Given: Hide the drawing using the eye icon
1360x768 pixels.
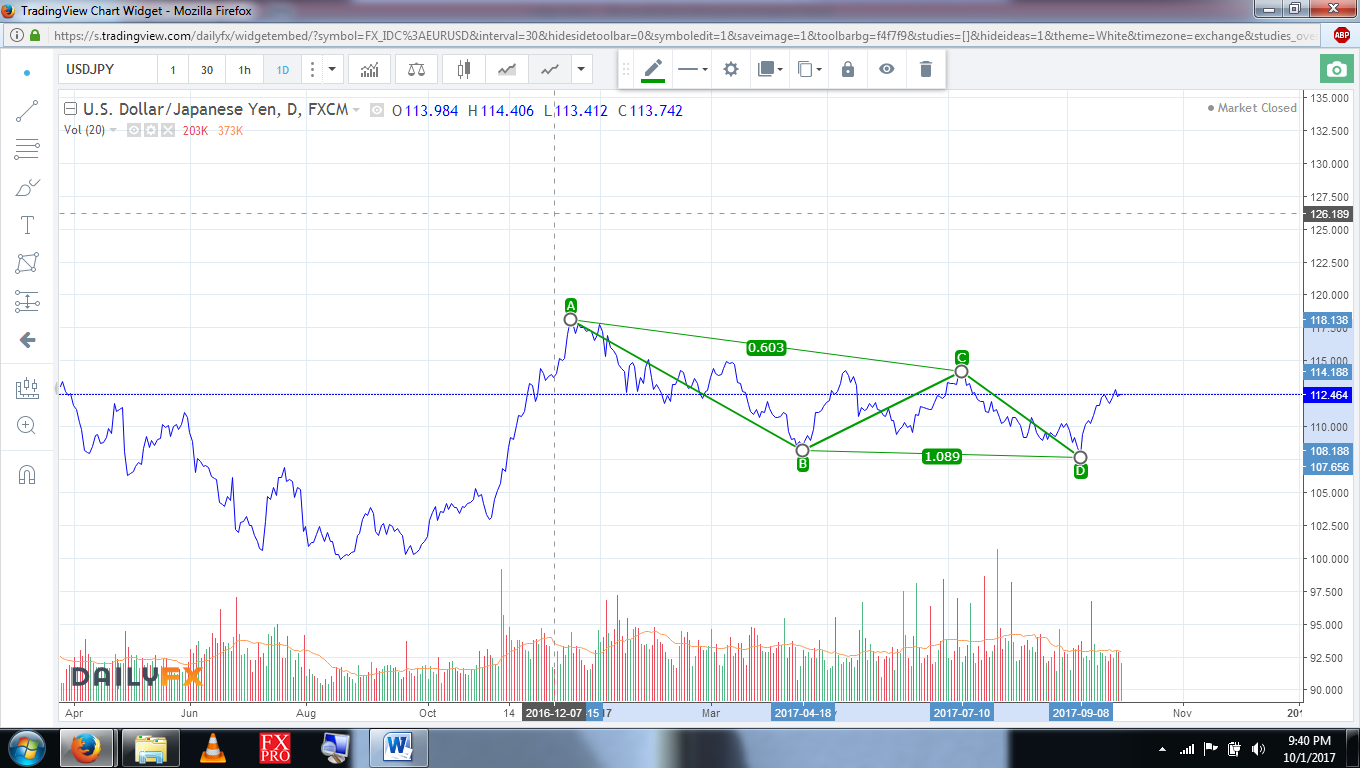Looking at the screenshot, I should [886, 69].
